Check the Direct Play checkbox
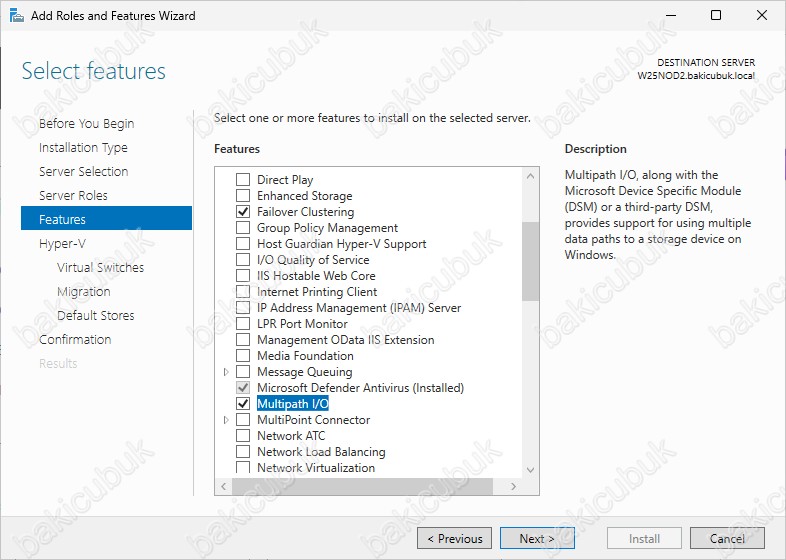 (243, 179)
